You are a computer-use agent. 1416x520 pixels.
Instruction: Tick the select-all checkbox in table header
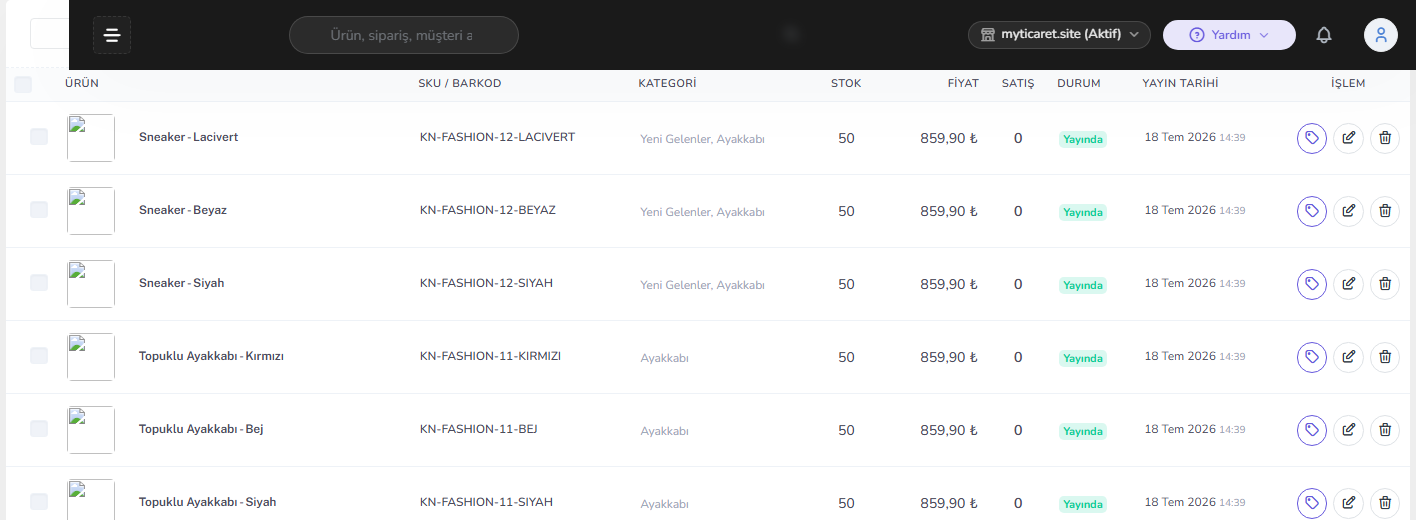coord(23,85)
